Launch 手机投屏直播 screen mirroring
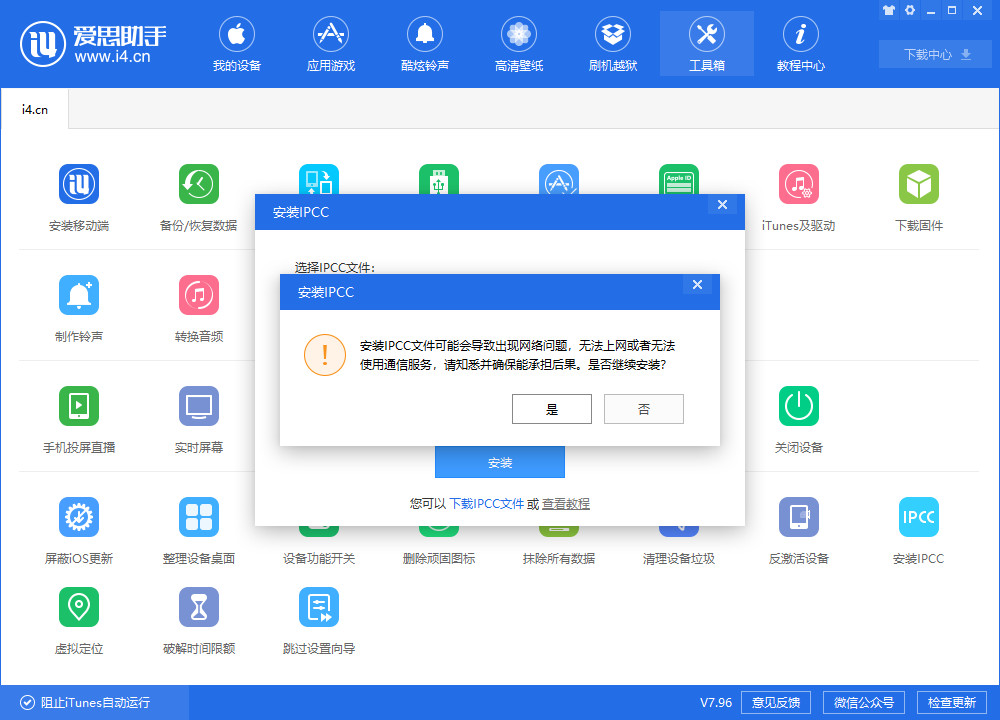This screenshot has height=720, width=1000. [x=79, y=406]
